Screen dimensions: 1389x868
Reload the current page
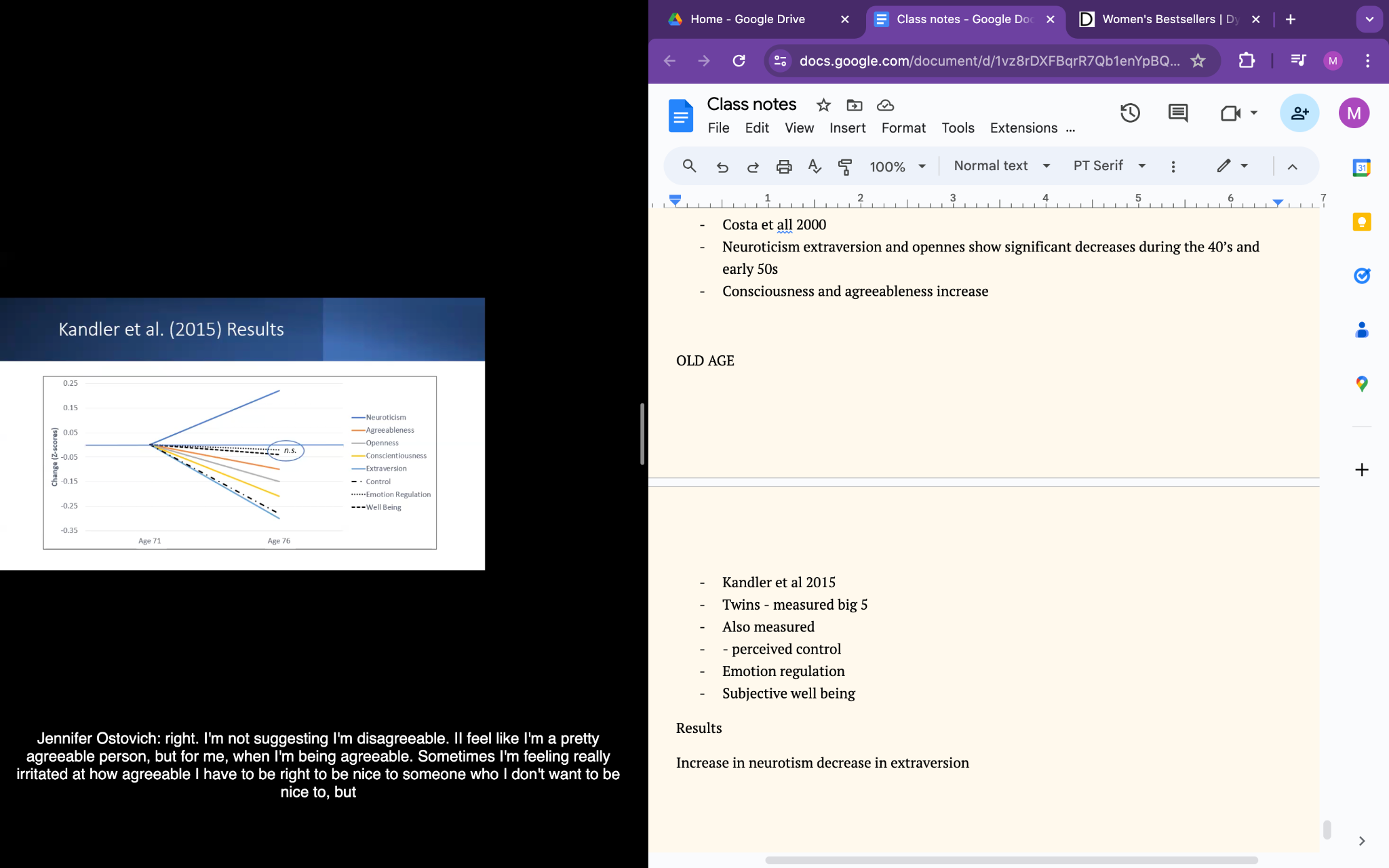tap(739, 60)
